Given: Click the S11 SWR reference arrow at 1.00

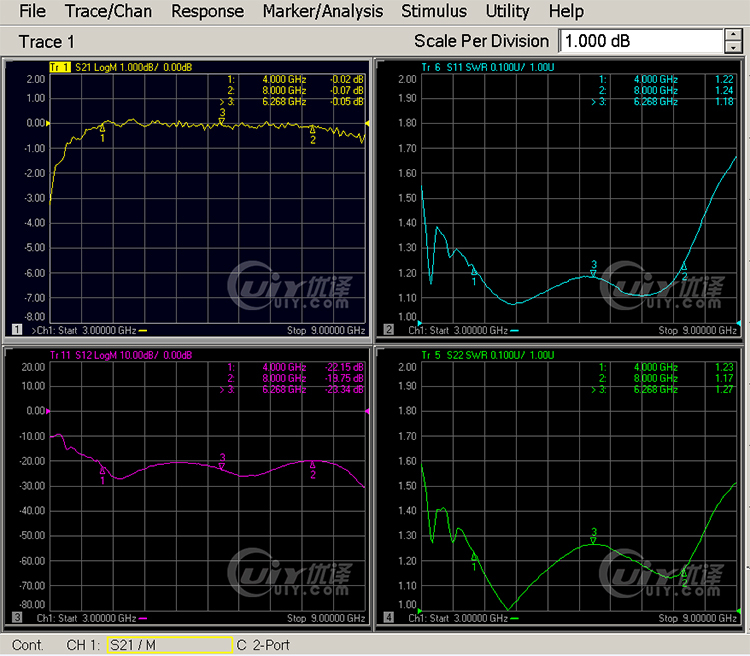Looking at the screenshot, I should coord(419,323).
